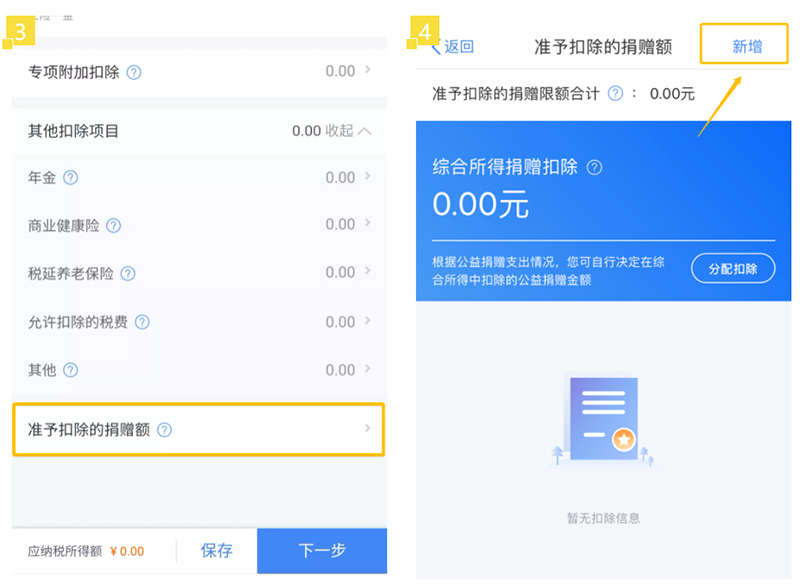Click help icon beside 准予扣除的捐赠限额合计
The image size is (800, 588).
pos(616,93)
